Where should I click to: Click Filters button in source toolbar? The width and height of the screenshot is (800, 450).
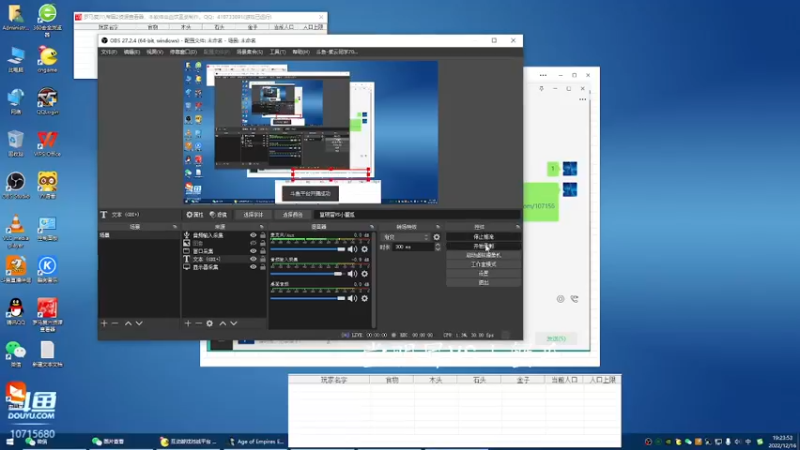[218, 215]
